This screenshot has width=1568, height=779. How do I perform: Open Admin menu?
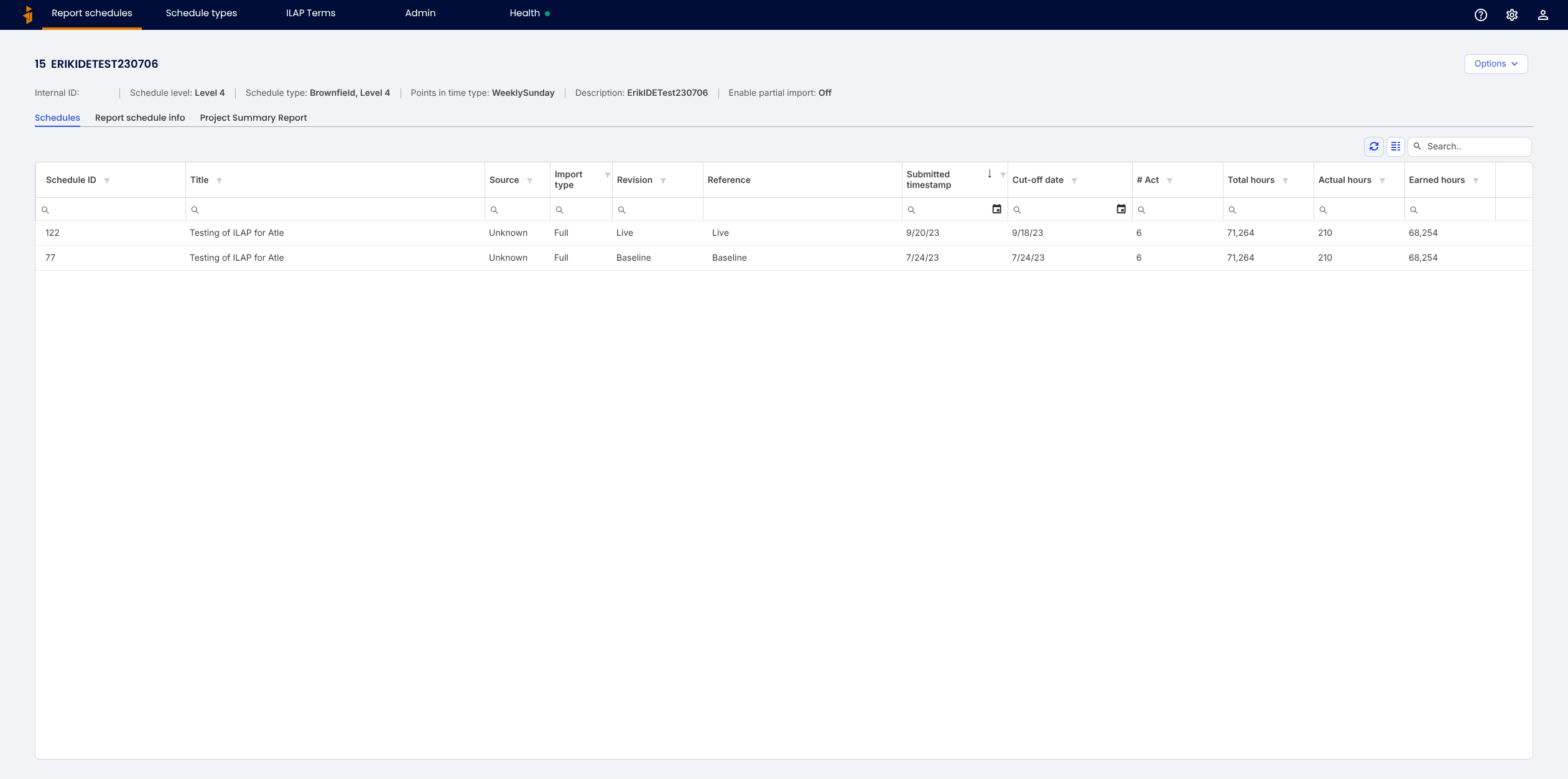[420, 13]
